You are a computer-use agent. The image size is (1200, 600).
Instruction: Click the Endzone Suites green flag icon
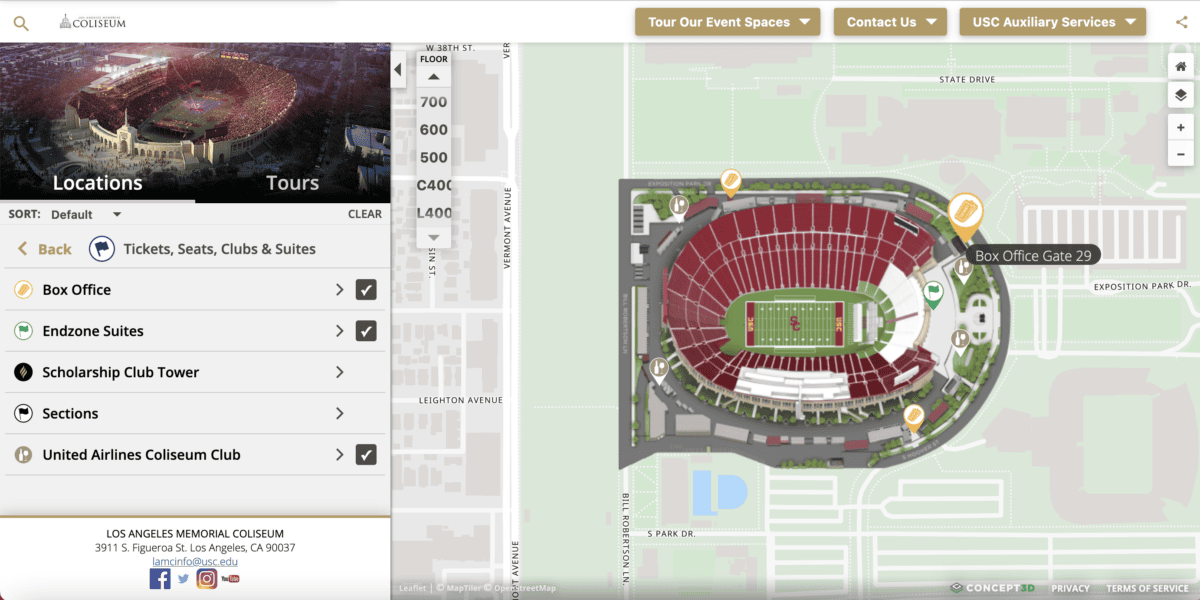click(22, 330)
